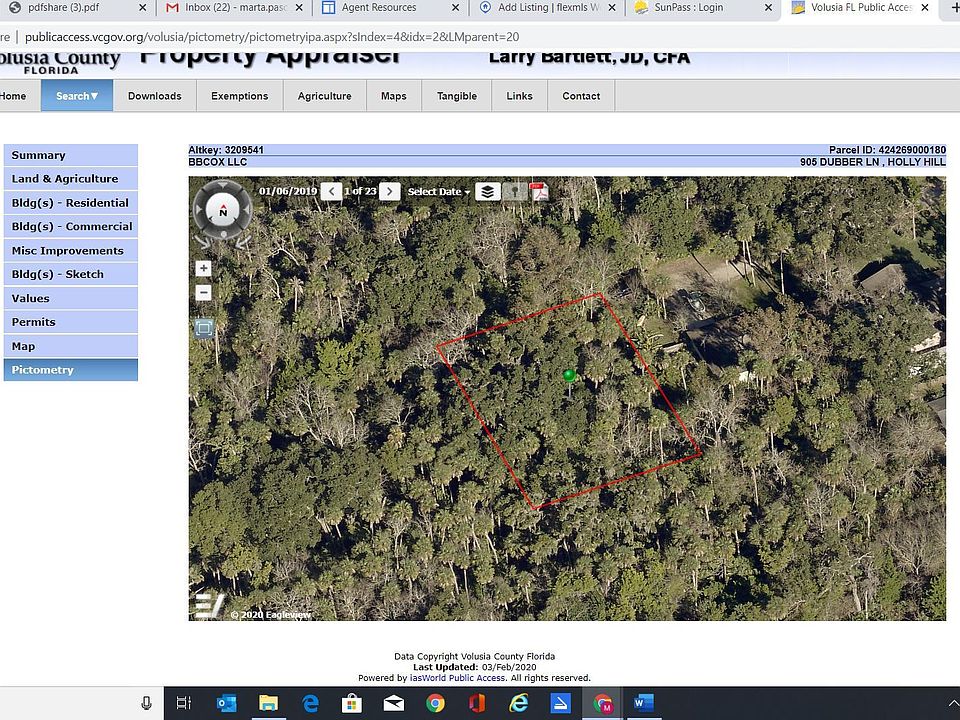Toggle the map pin marker tool

[x=515, y=192]
